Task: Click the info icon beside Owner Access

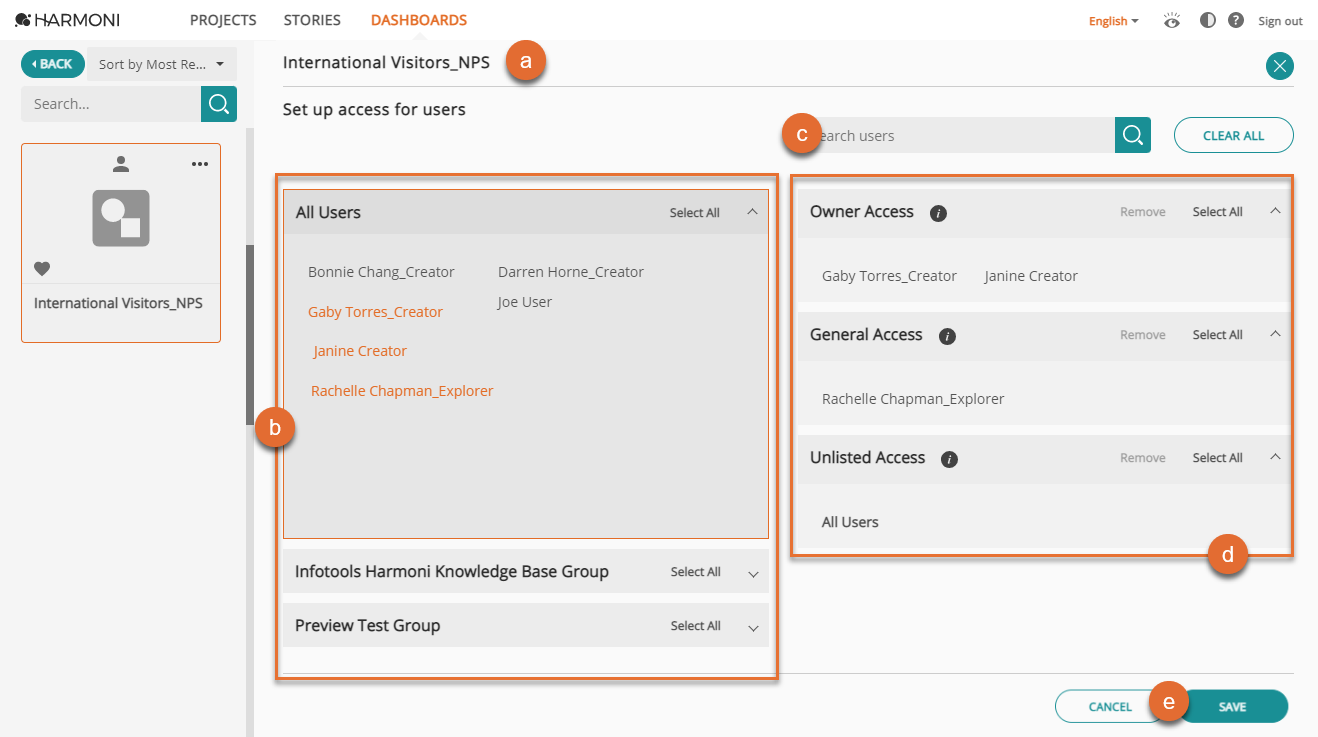Action: coord(938,213)
